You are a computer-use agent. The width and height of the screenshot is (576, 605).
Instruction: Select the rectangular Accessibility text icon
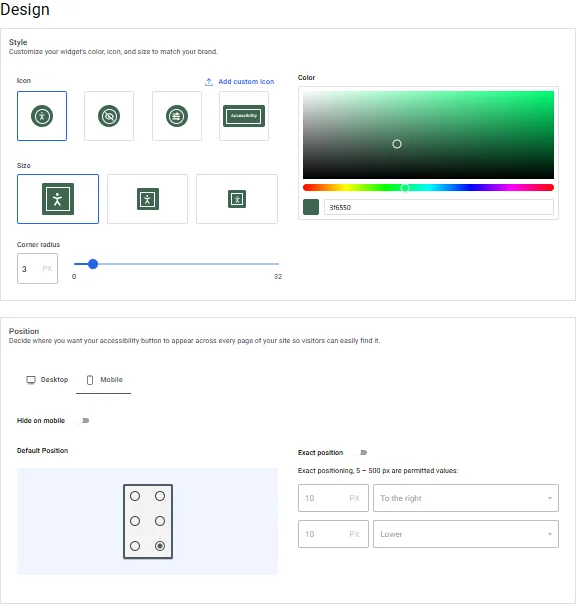[x=244, y=116]
